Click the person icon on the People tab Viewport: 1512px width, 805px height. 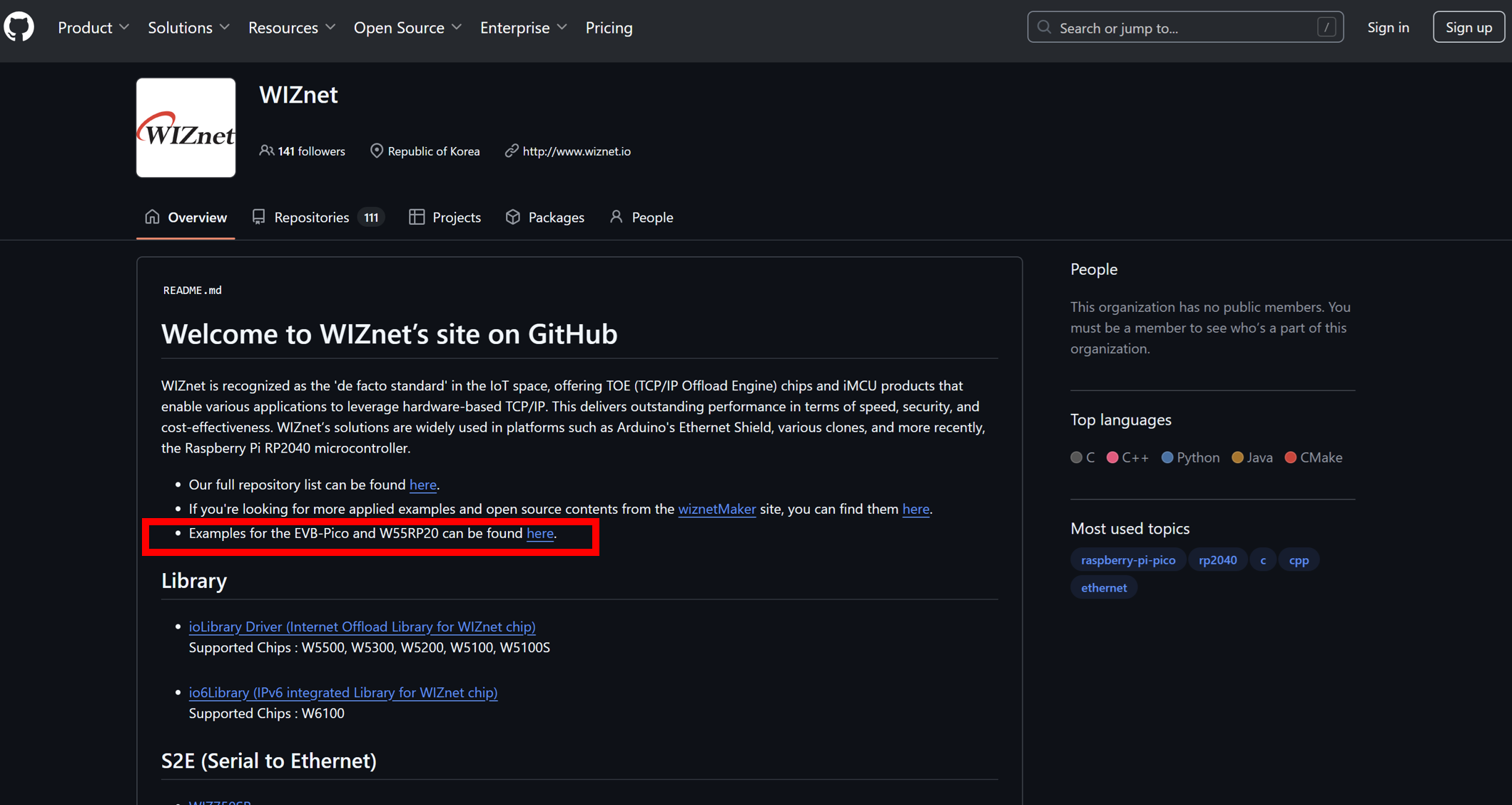(616, 216)
